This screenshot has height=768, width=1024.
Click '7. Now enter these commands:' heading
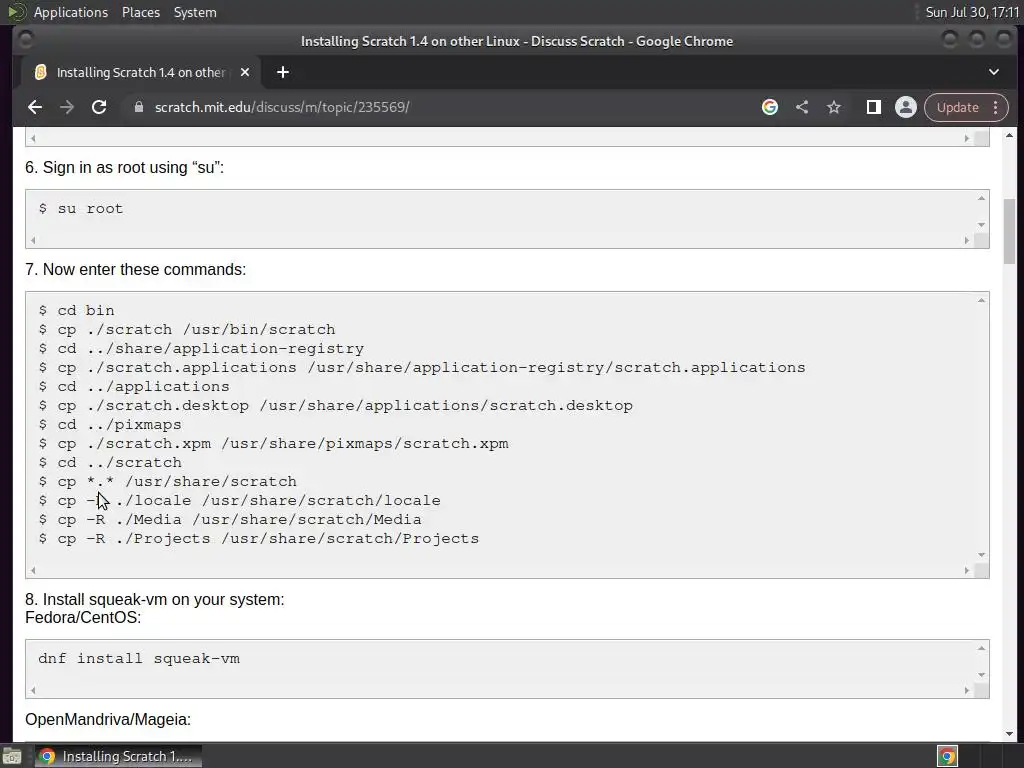coord(136,270)
